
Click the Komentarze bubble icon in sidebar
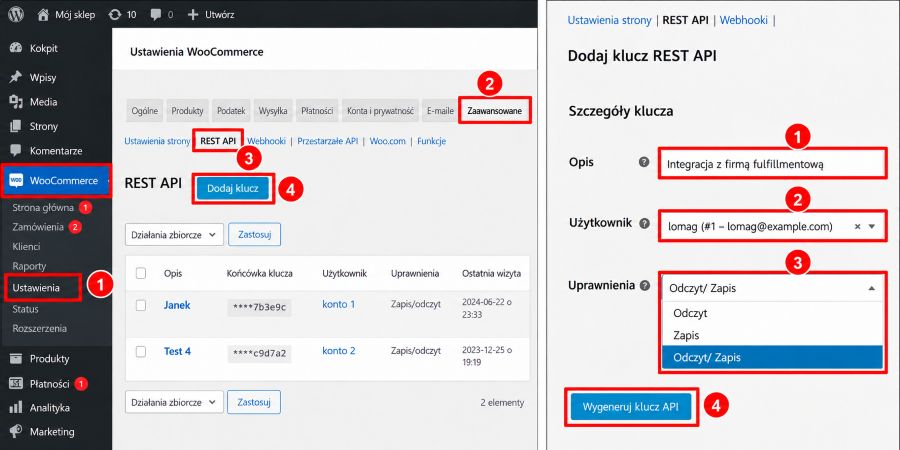(16, 151)
